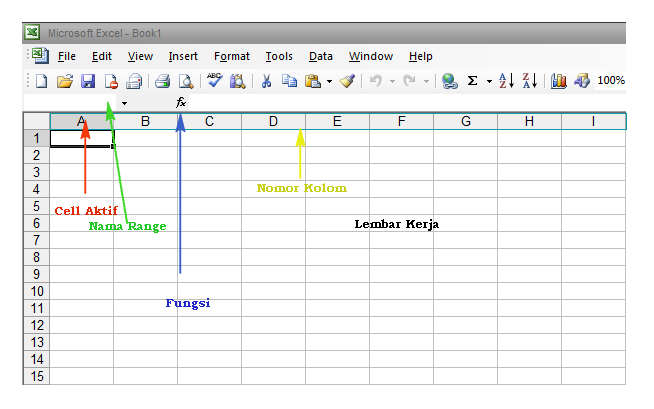Click the Excel workbook icon beside File
This screenshot has height=409, width=654.
coord(40,56)
